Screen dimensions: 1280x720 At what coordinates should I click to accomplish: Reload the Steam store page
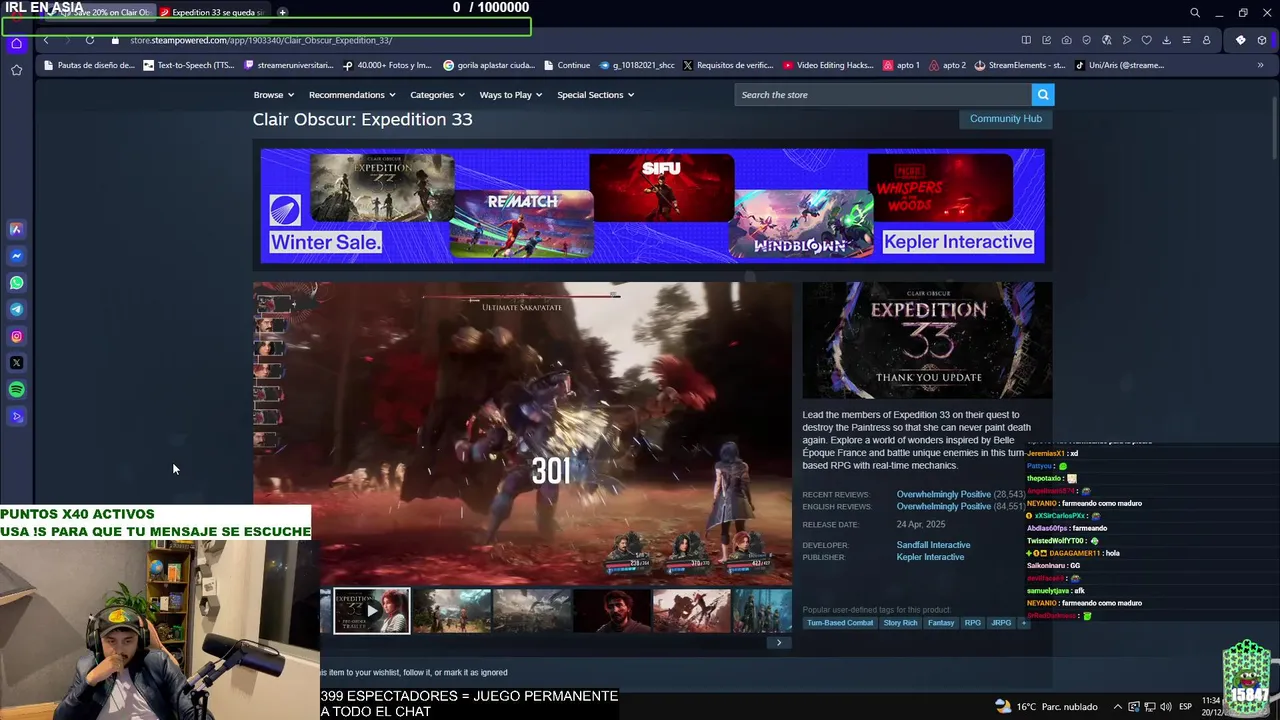click(90, 40)
